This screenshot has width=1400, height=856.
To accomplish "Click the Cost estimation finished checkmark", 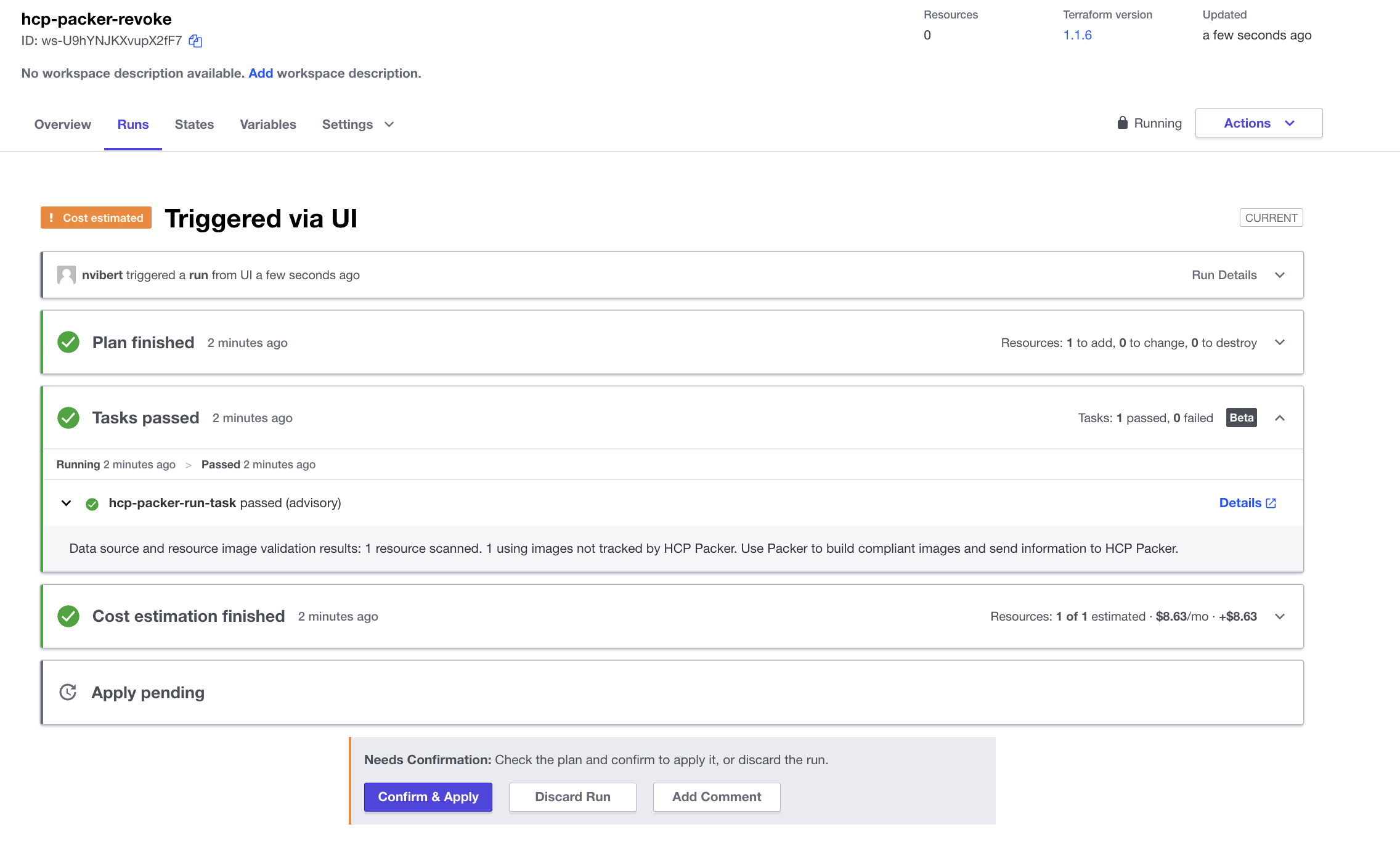I will coord(68,616).
